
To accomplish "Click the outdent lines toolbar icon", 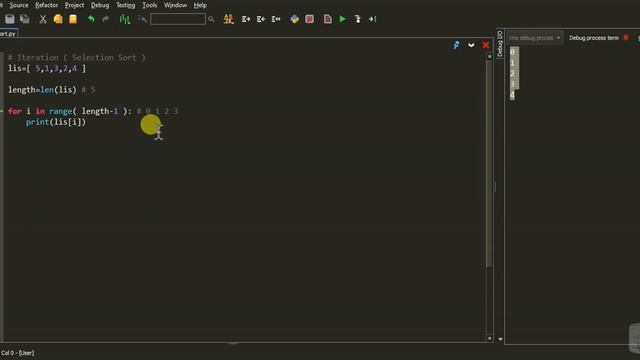I will pyautogui.click(x=261, y=19).
